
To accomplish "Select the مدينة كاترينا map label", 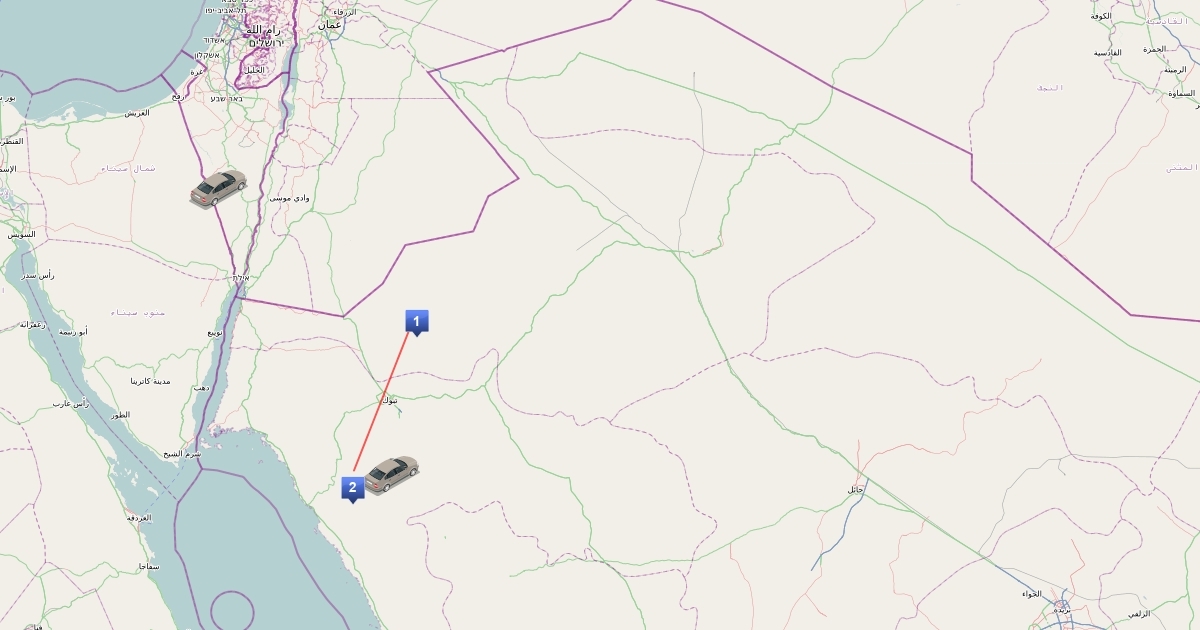I will click(150, 381).
